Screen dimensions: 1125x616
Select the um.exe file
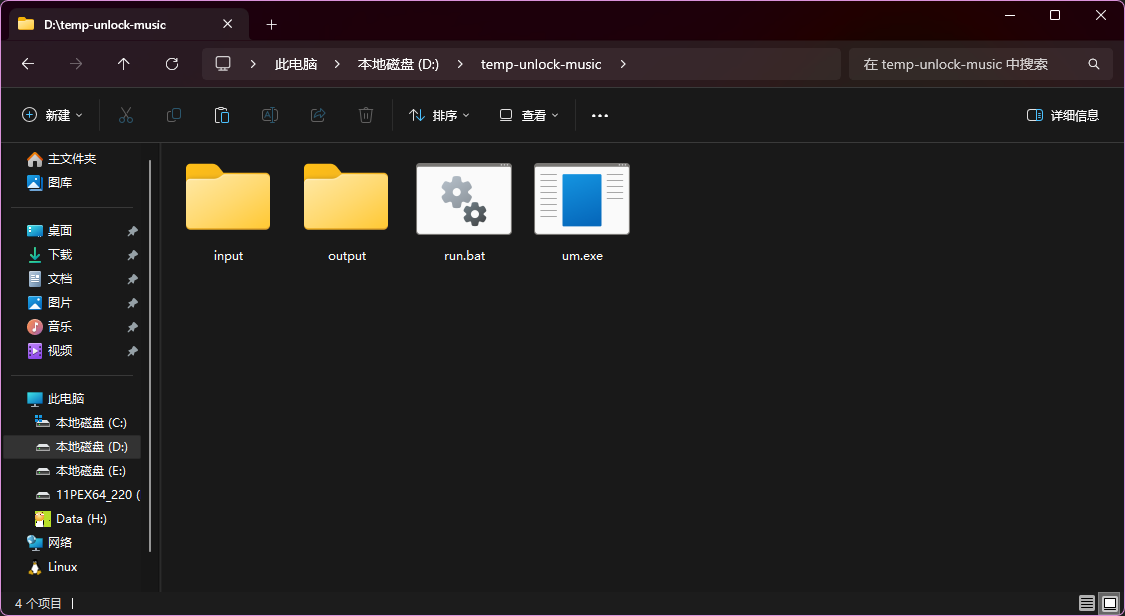click(x=582, y=212)
